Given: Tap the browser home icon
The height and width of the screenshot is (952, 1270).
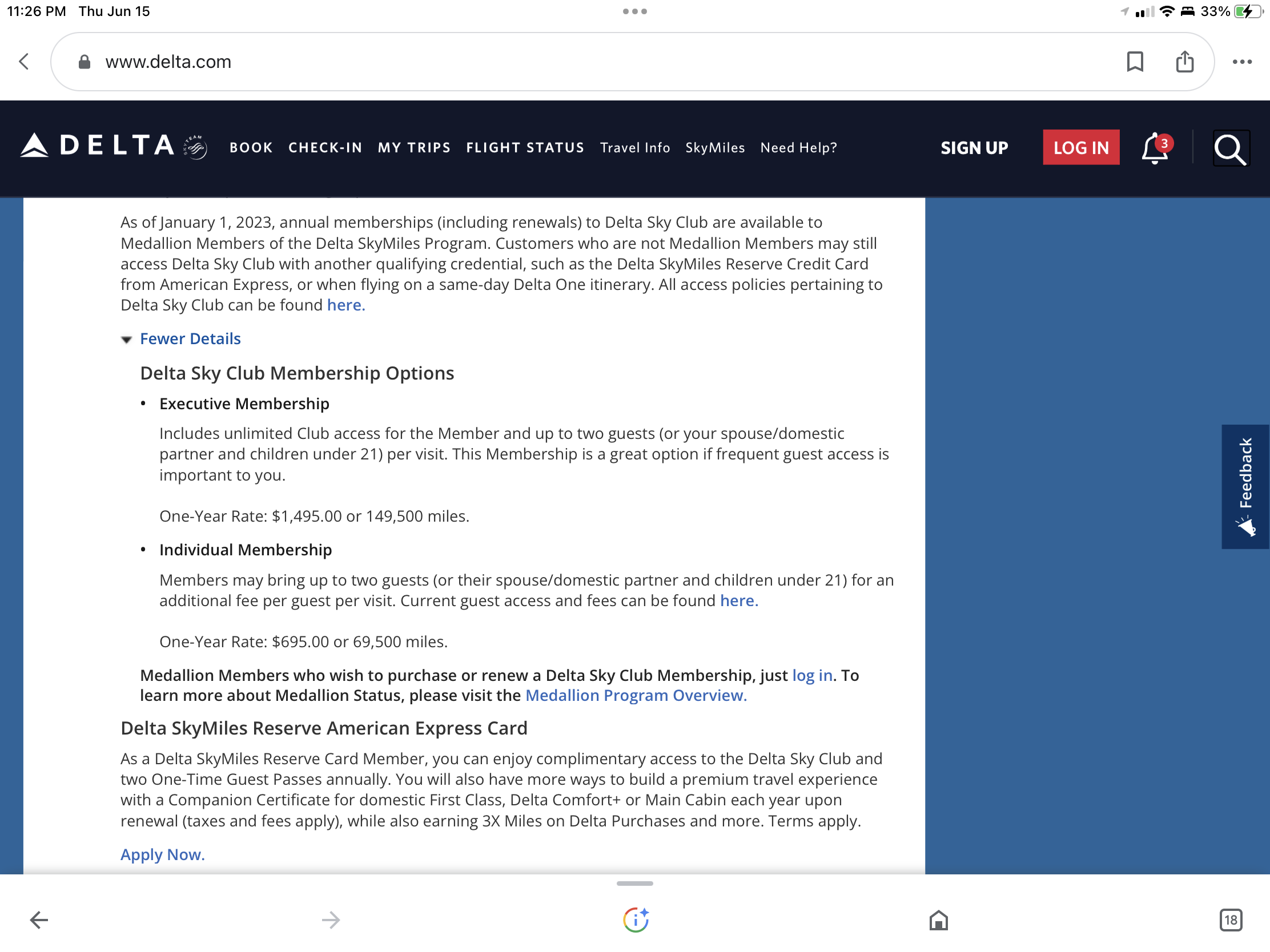Looking at the screenshot, I should tap(938, 920).
